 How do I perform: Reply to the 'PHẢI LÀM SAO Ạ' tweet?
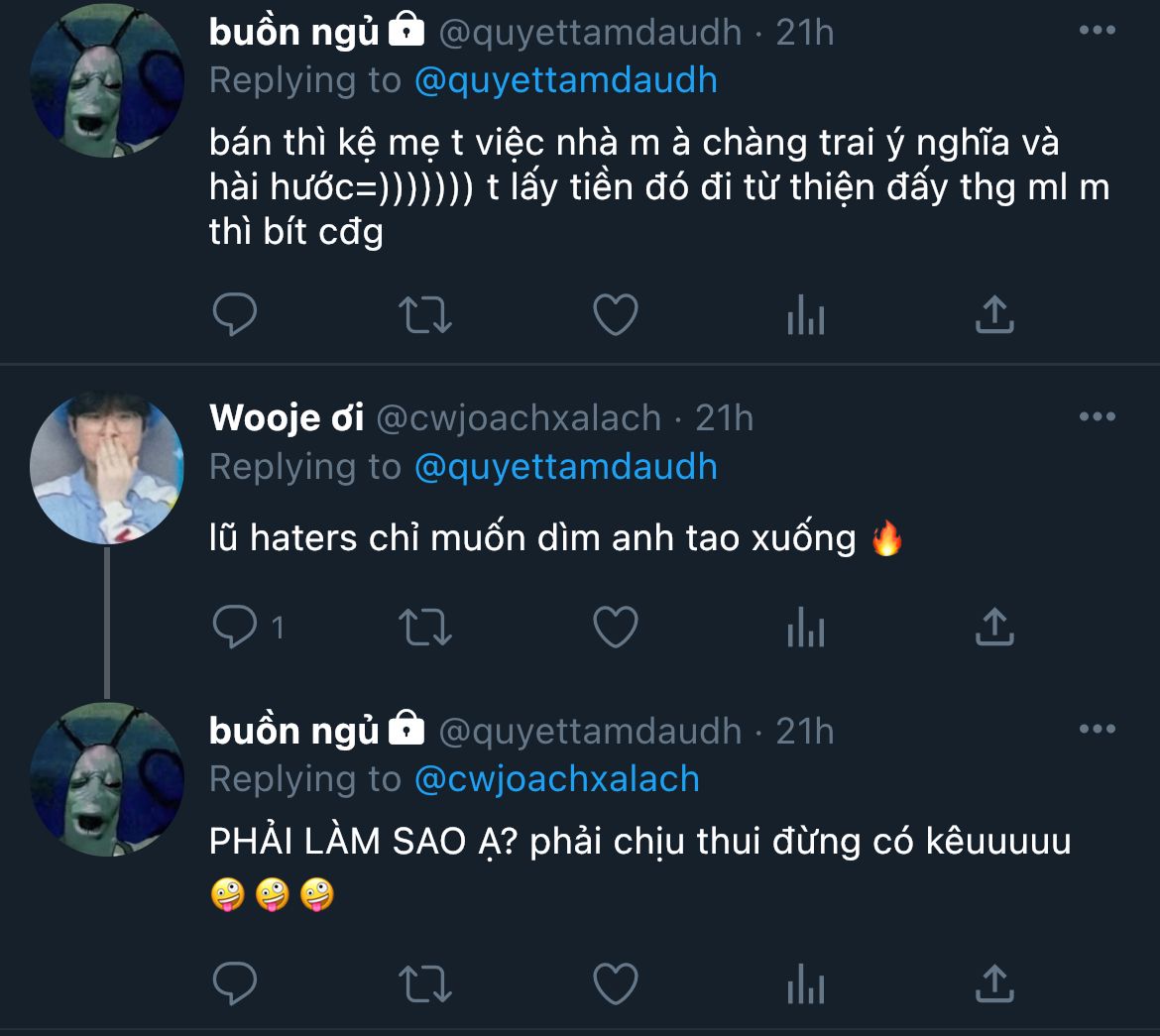(235, 983)
